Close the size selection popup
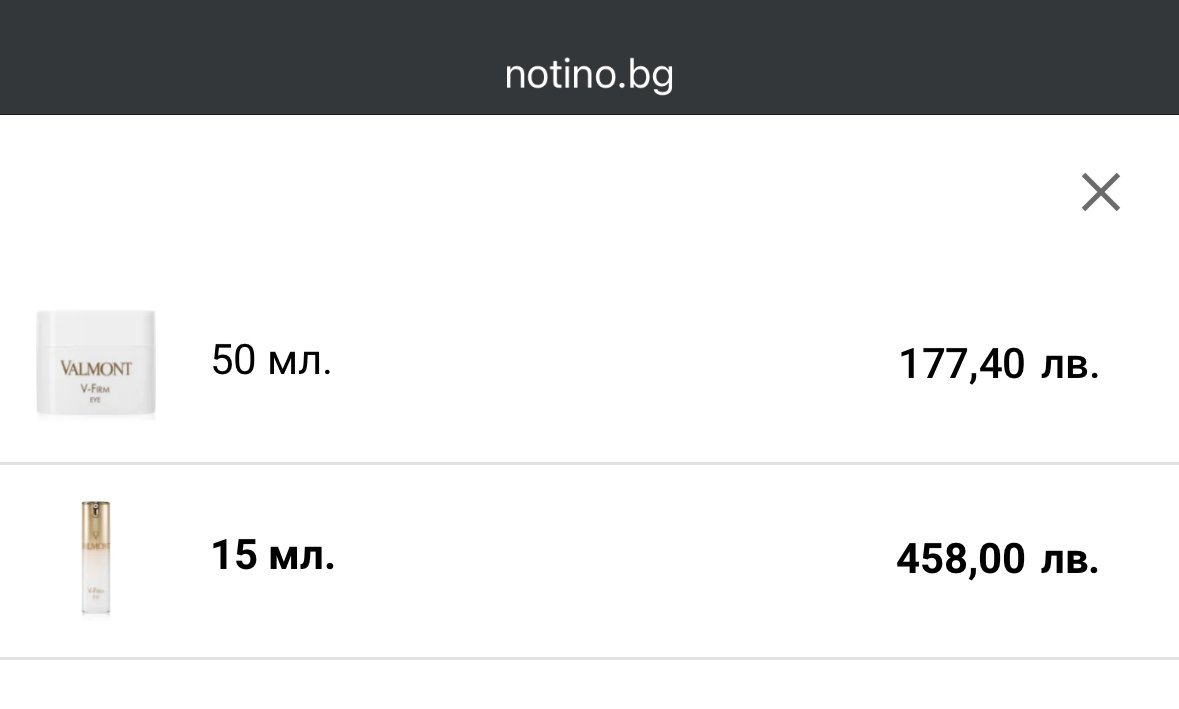1179x709 pixels. (x=1100, y=192)
